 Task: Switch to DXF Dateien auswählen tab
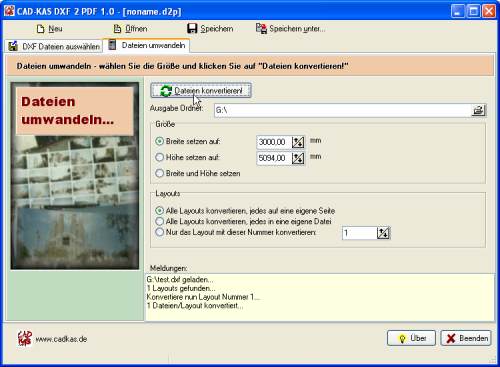pyautogui.click(x=54, y=46)
